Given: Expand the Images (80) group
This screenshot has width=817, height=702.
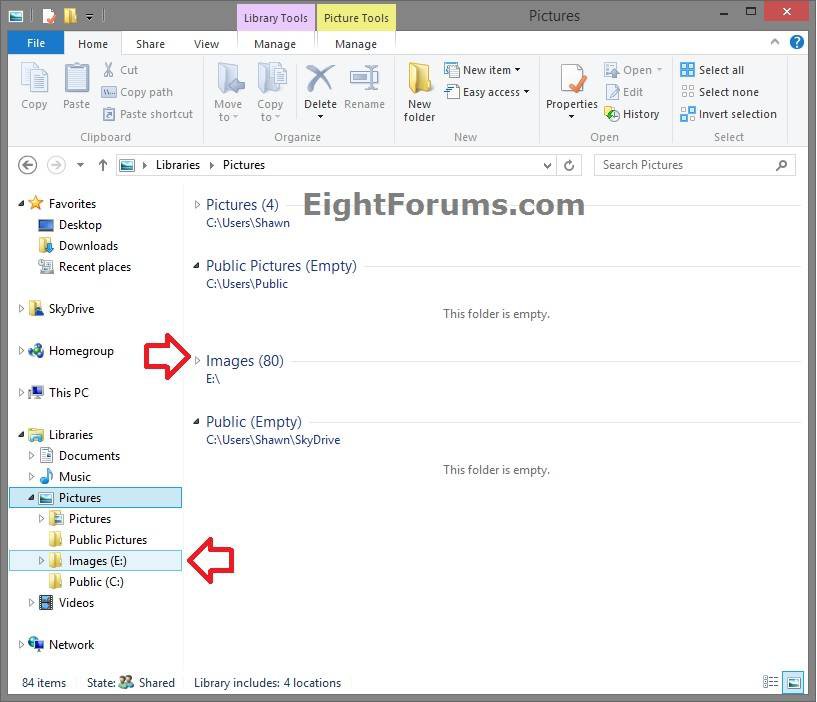Looking at the screenshot, I should [x=197, y=361].
